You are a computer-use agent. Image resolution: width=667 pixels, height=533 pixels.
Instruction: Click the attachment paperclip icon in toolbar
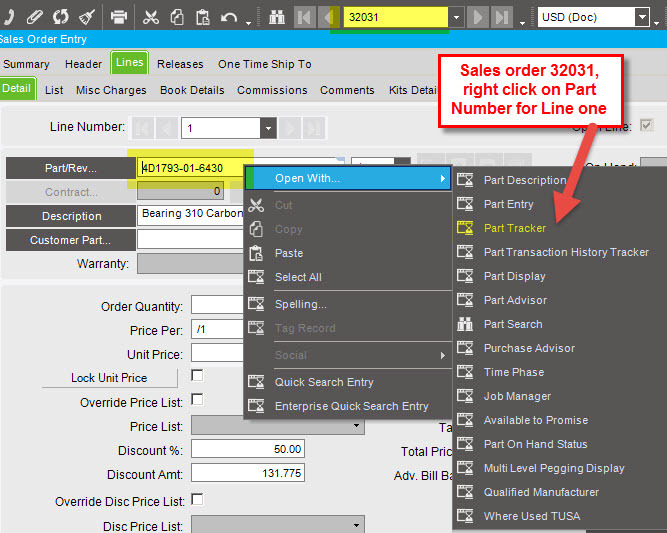[34, 17]
